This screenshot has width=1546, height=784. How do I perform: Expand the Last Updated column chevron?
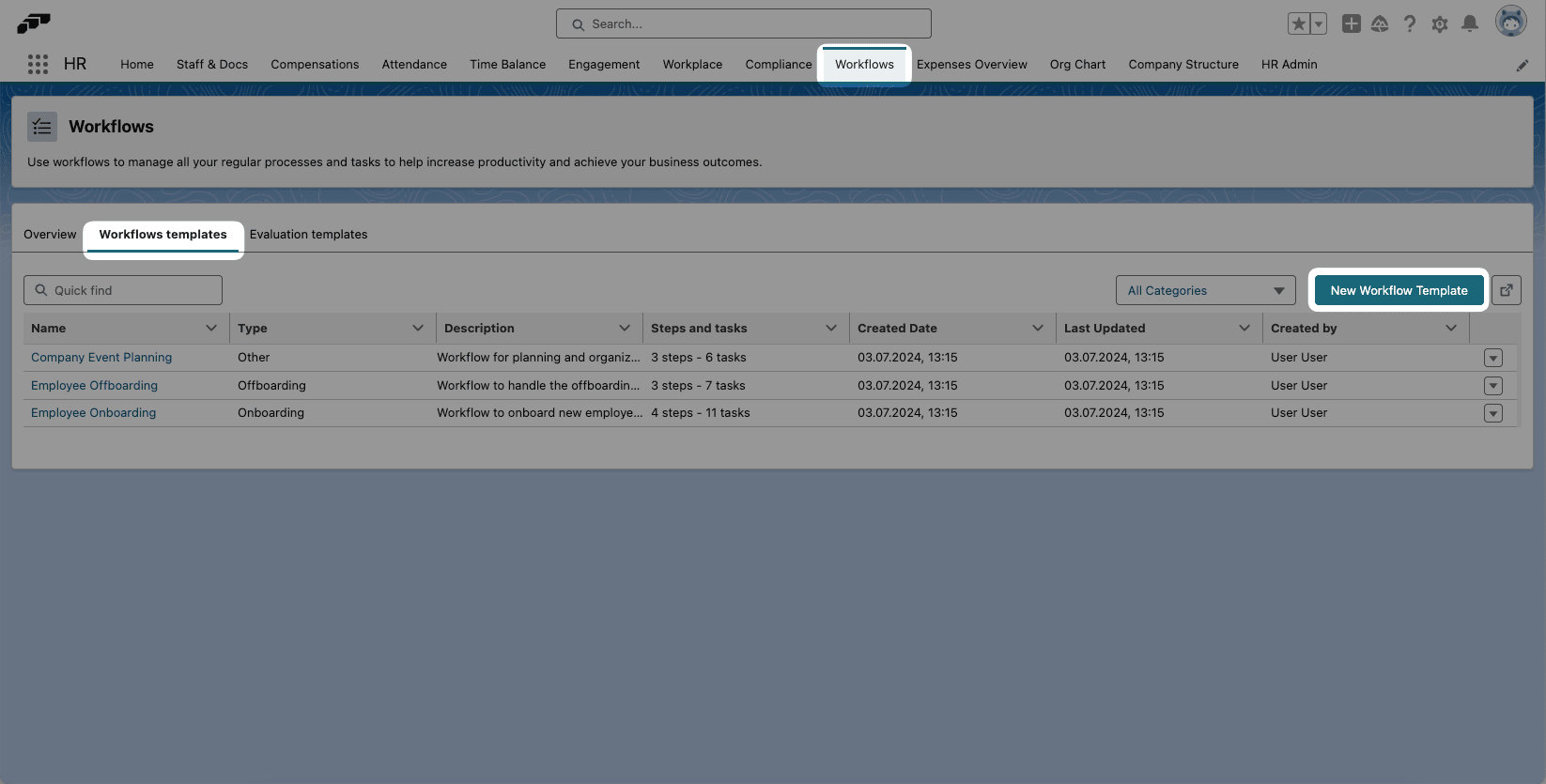1245,328
